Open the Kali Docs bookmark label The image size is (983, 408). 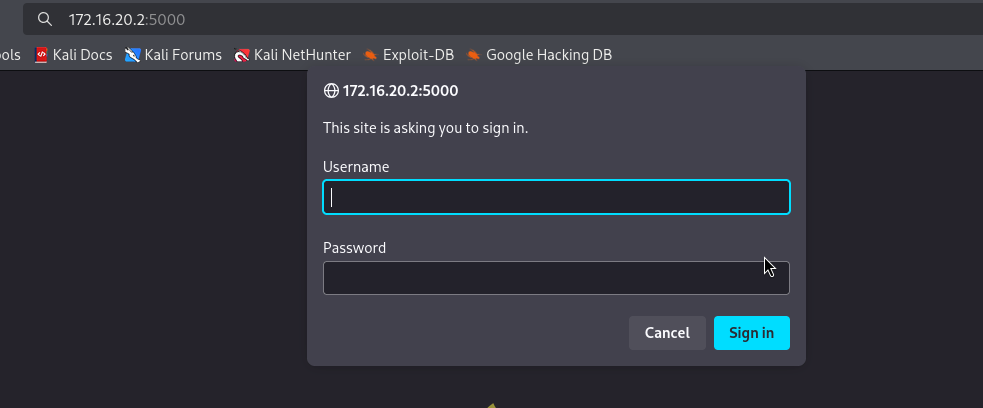click(82, 55)
